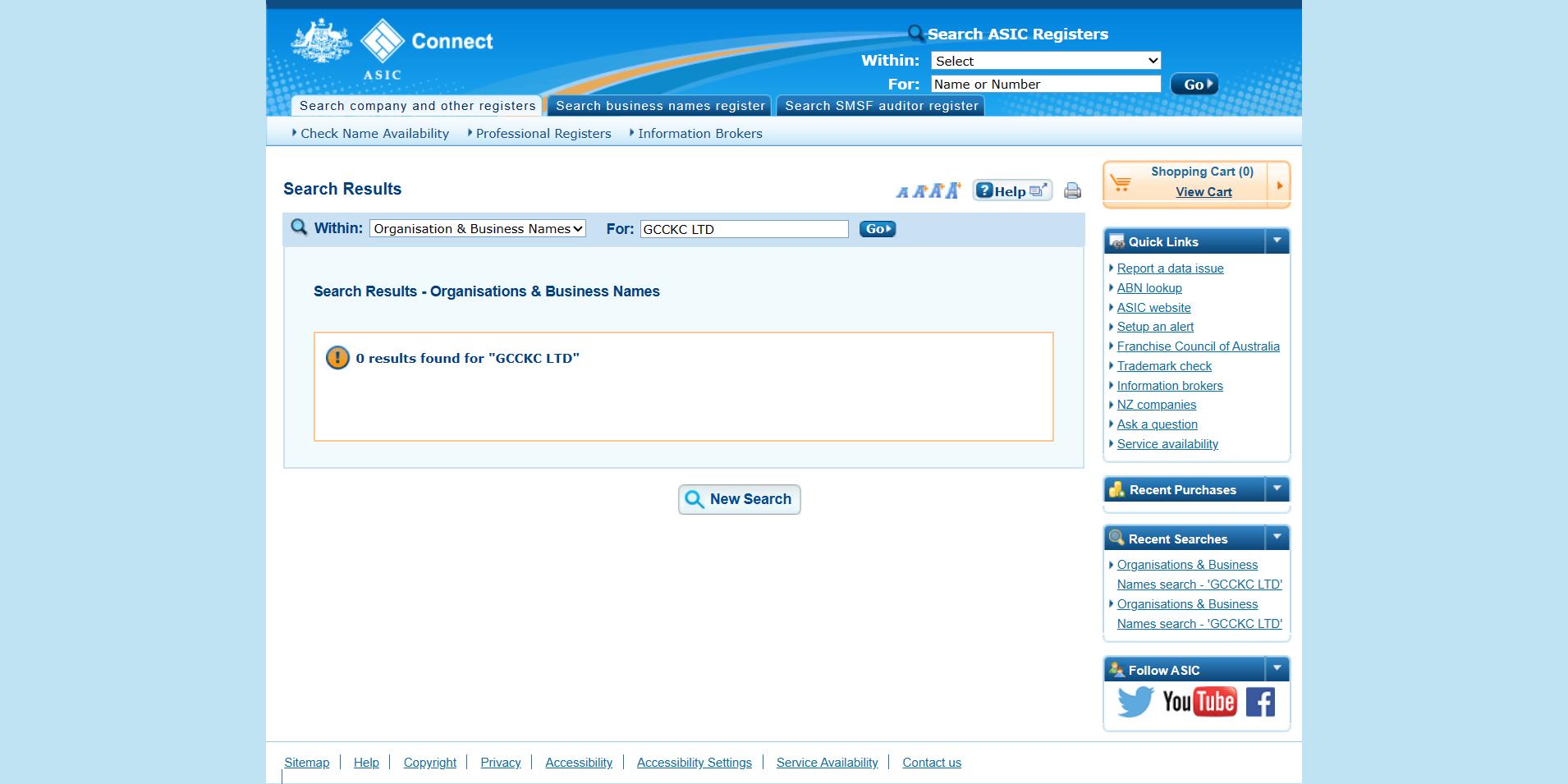Open the Twitter icon under Follow ASIC
The width and height of the screenshot is (1568, 784).
coord(1135,702)
